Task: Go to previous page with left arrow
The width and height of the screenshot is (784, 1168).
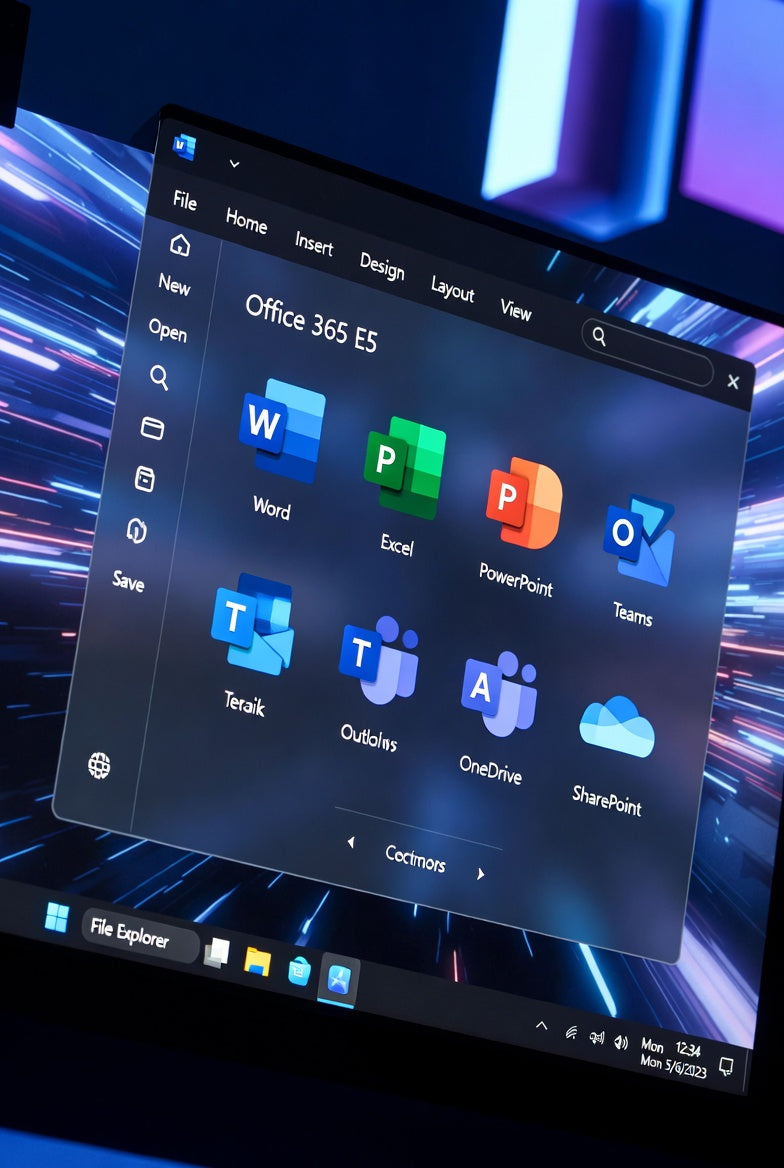Action: (x=351, y=843)
